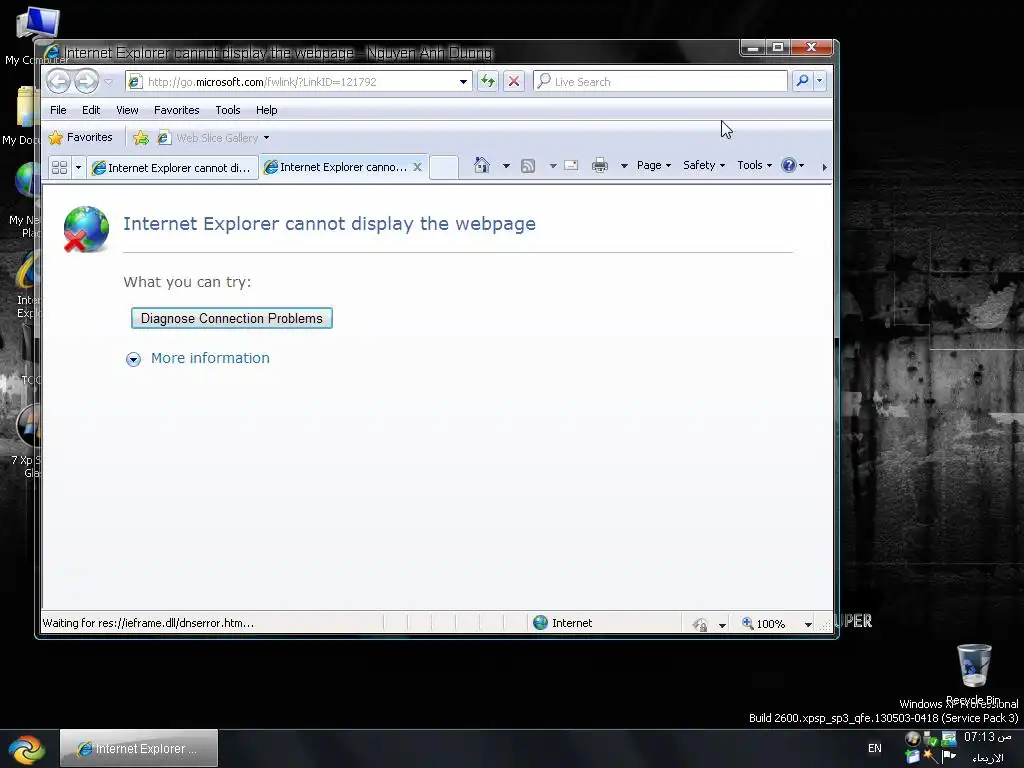1024x768 pixels.
Task: Click the Print printer icon
Action: pos(600,166)
